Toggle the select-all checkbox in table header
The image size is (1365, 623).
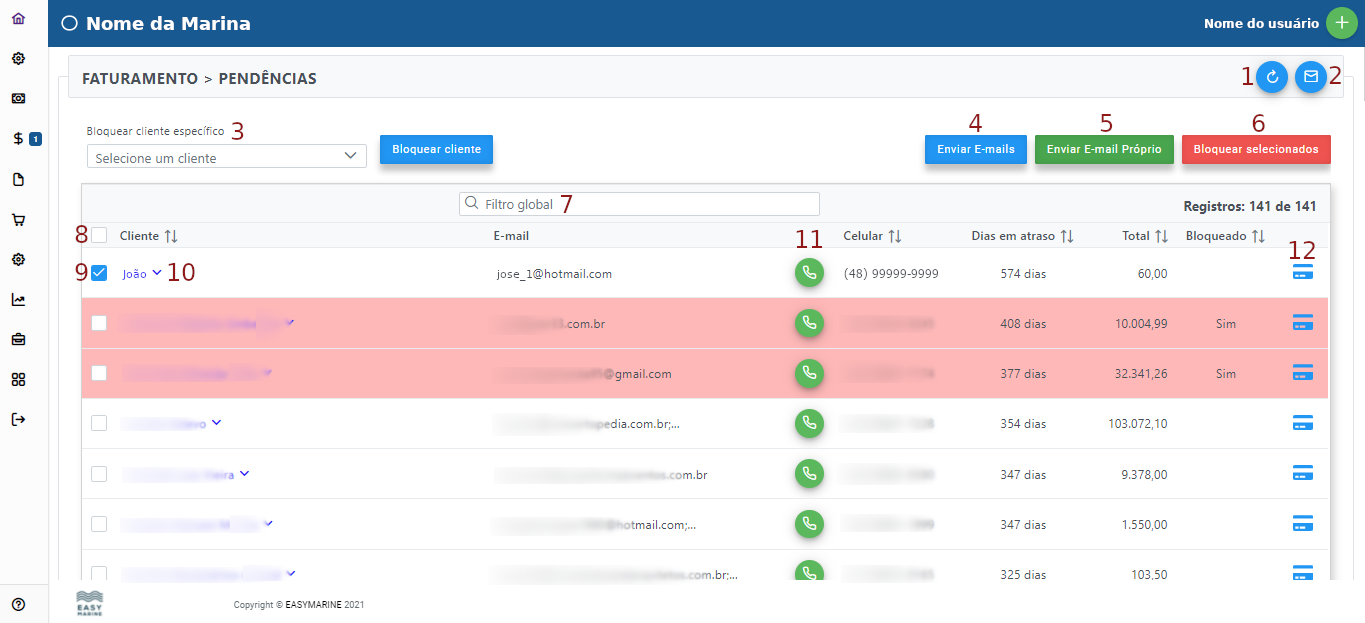coord(99,236)
